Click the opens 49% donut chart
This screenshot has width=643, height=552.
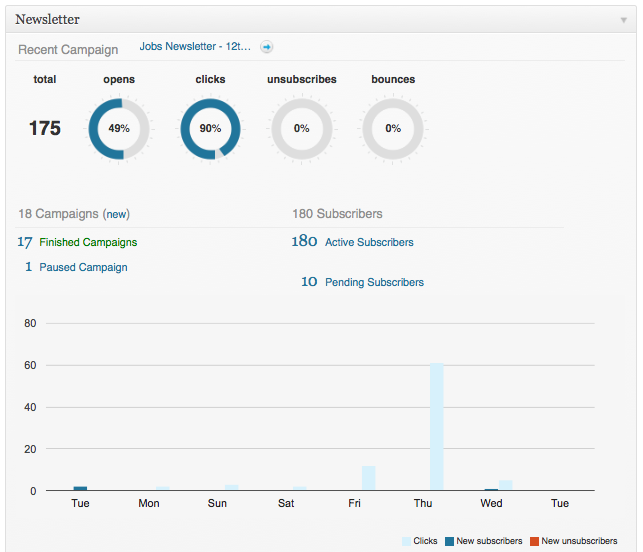pos(119,129)
